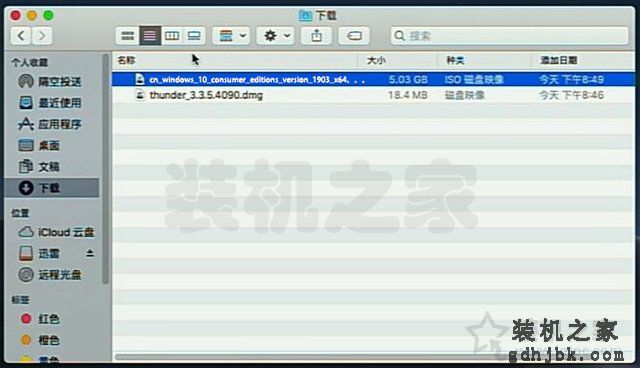Open 应用程序 (Applications) in sidebar

pos(51,124)
